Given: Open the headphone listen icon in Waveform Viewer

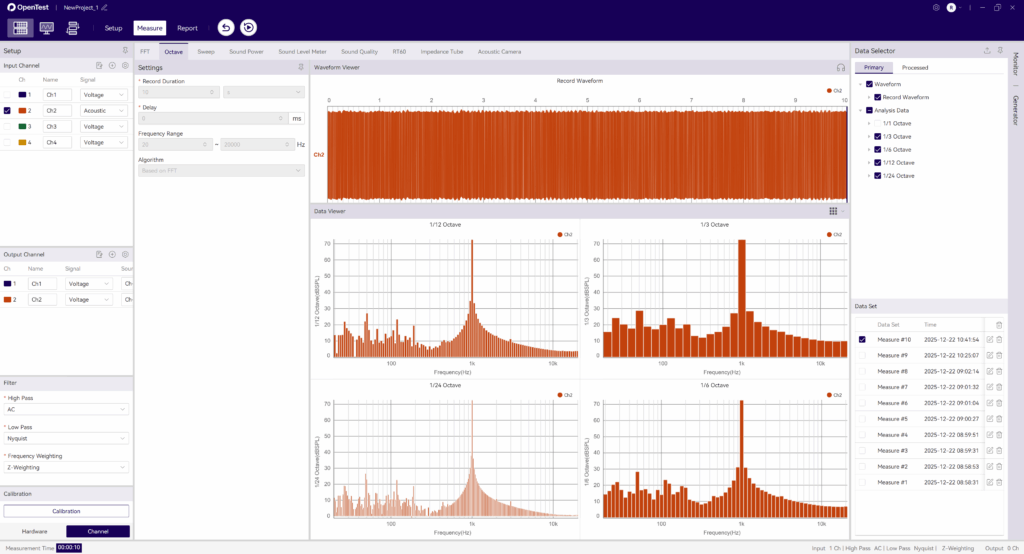Looking at the screenshot, I should point(841,67).
